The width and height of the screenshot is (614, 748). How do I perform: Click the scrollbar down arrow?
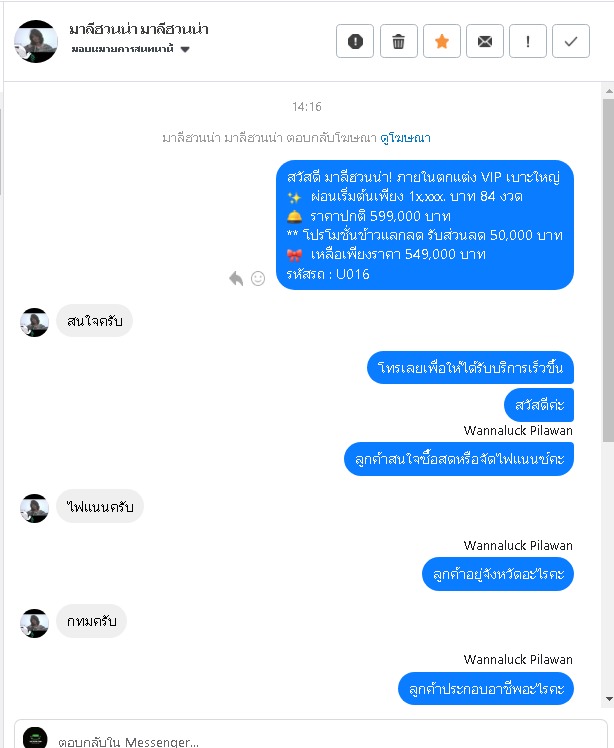click(x=609, y=699)
